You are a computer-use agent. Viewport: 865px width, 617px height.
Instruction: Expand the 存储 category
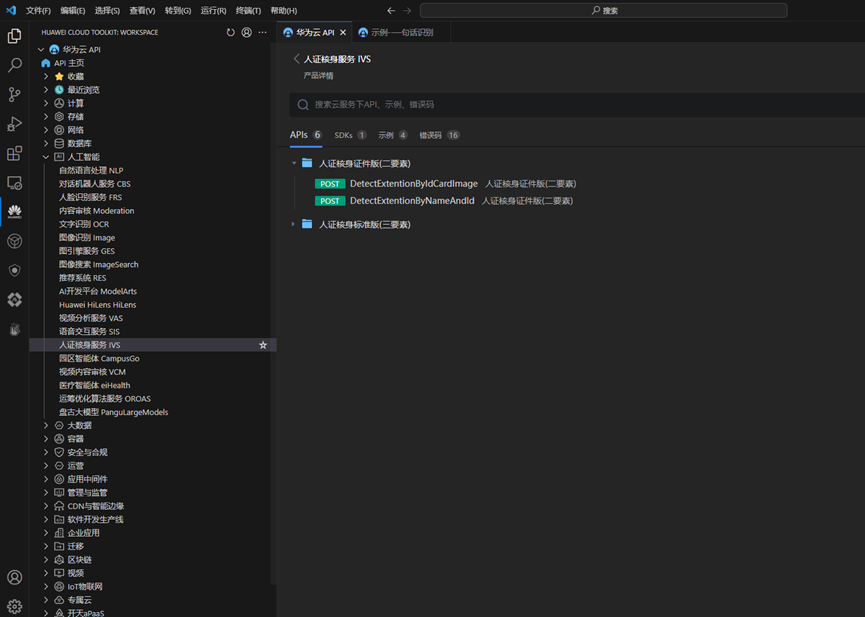point(46,116)
